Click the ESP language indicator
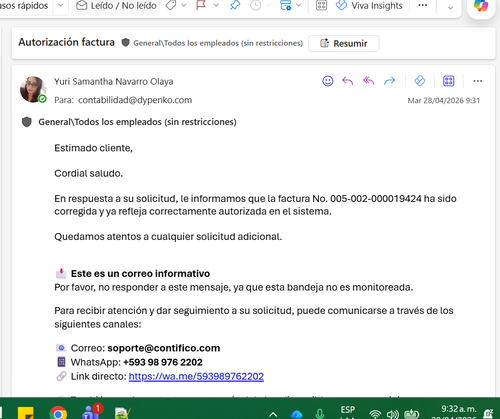This screenshot has width=500, height=419. 348,411
